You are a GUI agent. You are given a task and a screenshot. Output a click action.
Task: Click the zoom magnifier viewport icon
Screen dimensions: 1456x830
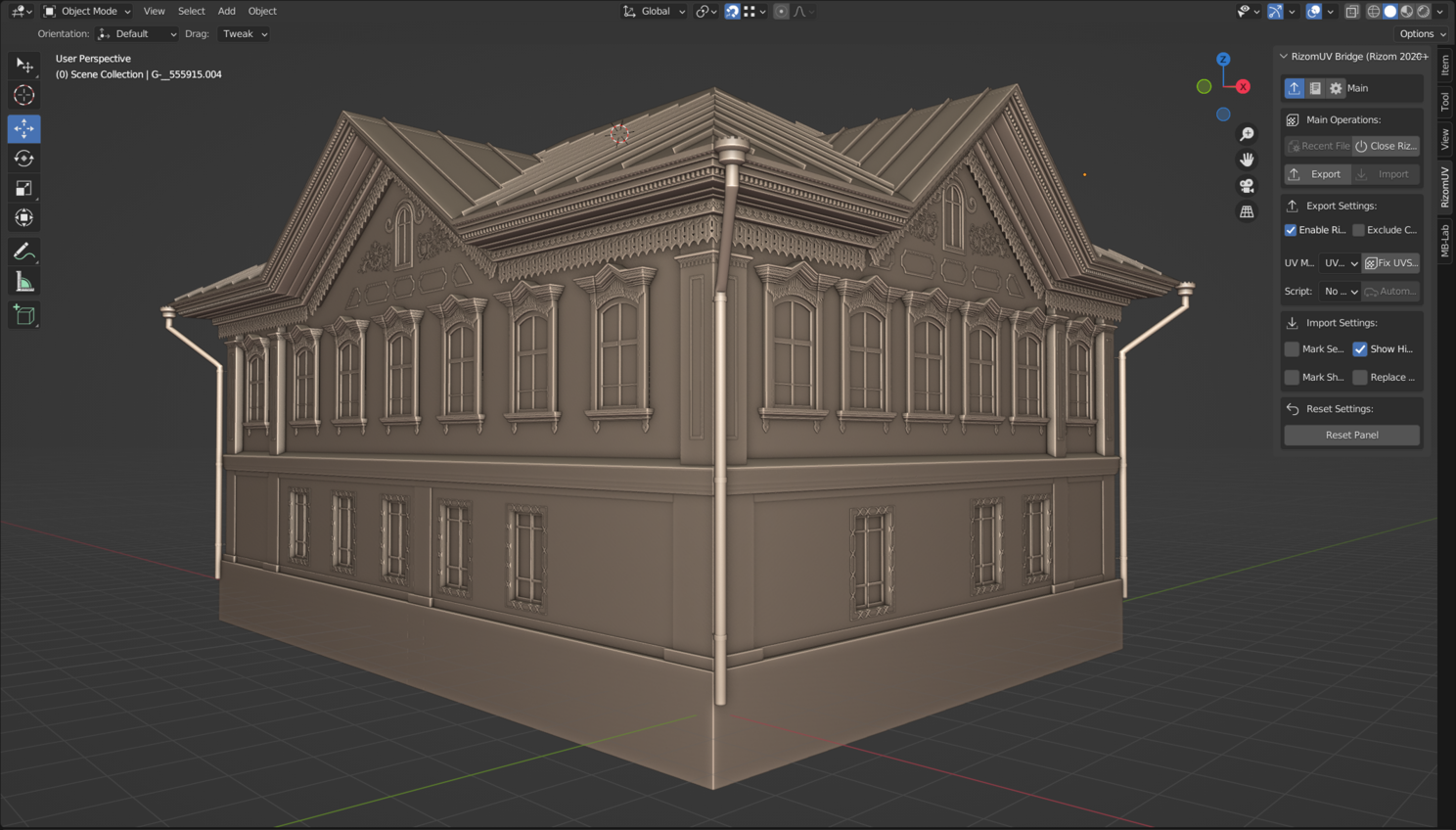click(x=1247, y=134)
